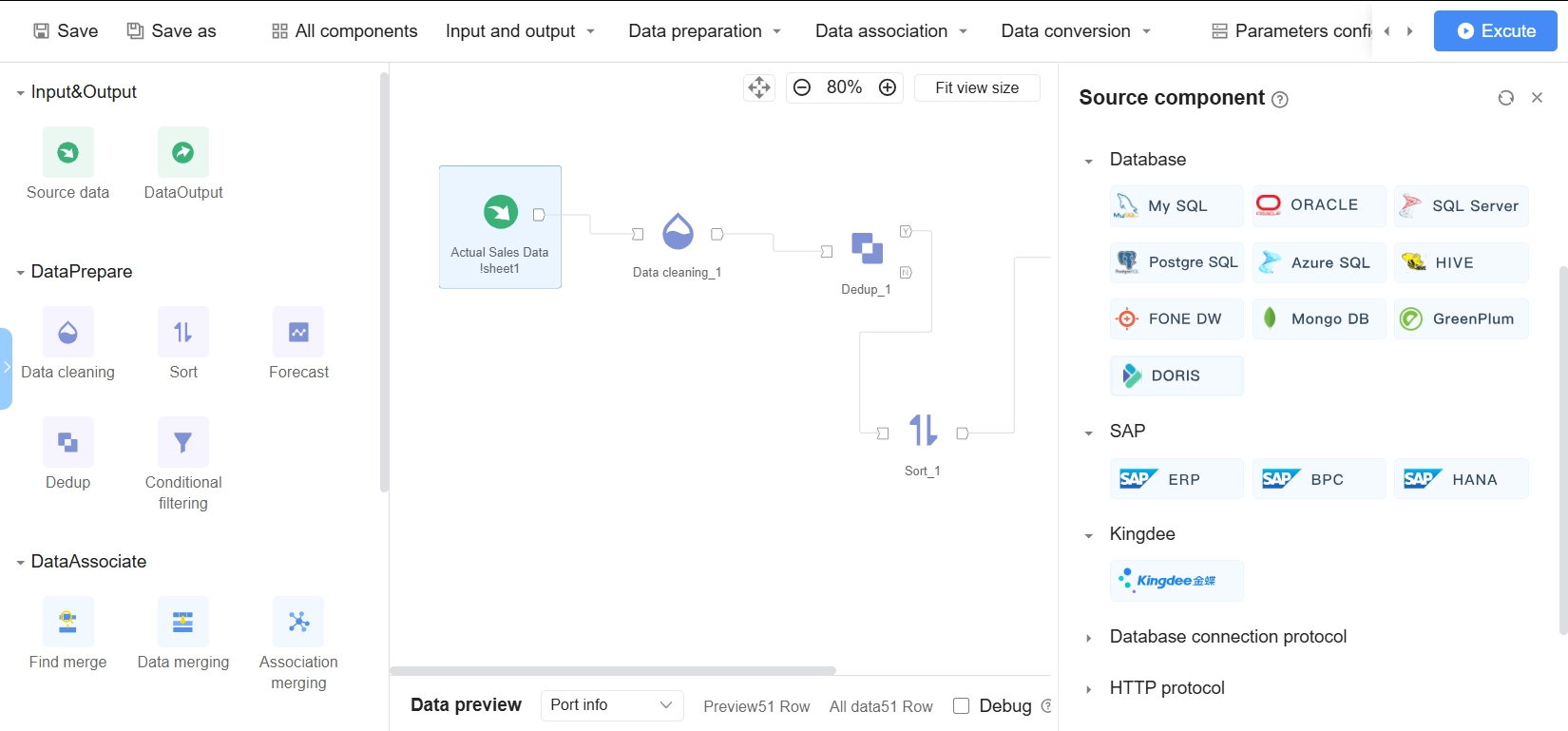Click the canvas horizontal scrollbar
1568x731 pixels.
tap(613, 670)
